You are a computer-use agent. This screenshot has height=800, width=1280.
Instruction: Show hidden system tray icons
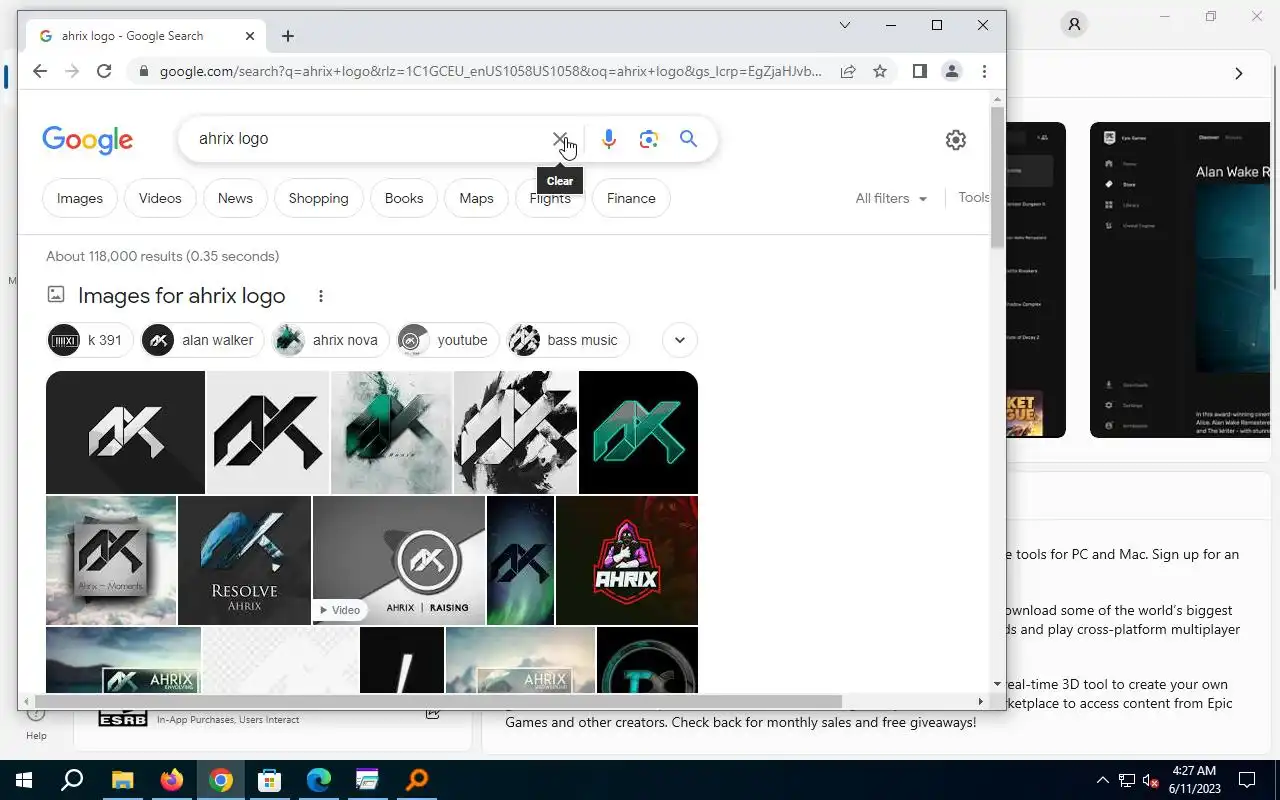(x=1103, y=780)
